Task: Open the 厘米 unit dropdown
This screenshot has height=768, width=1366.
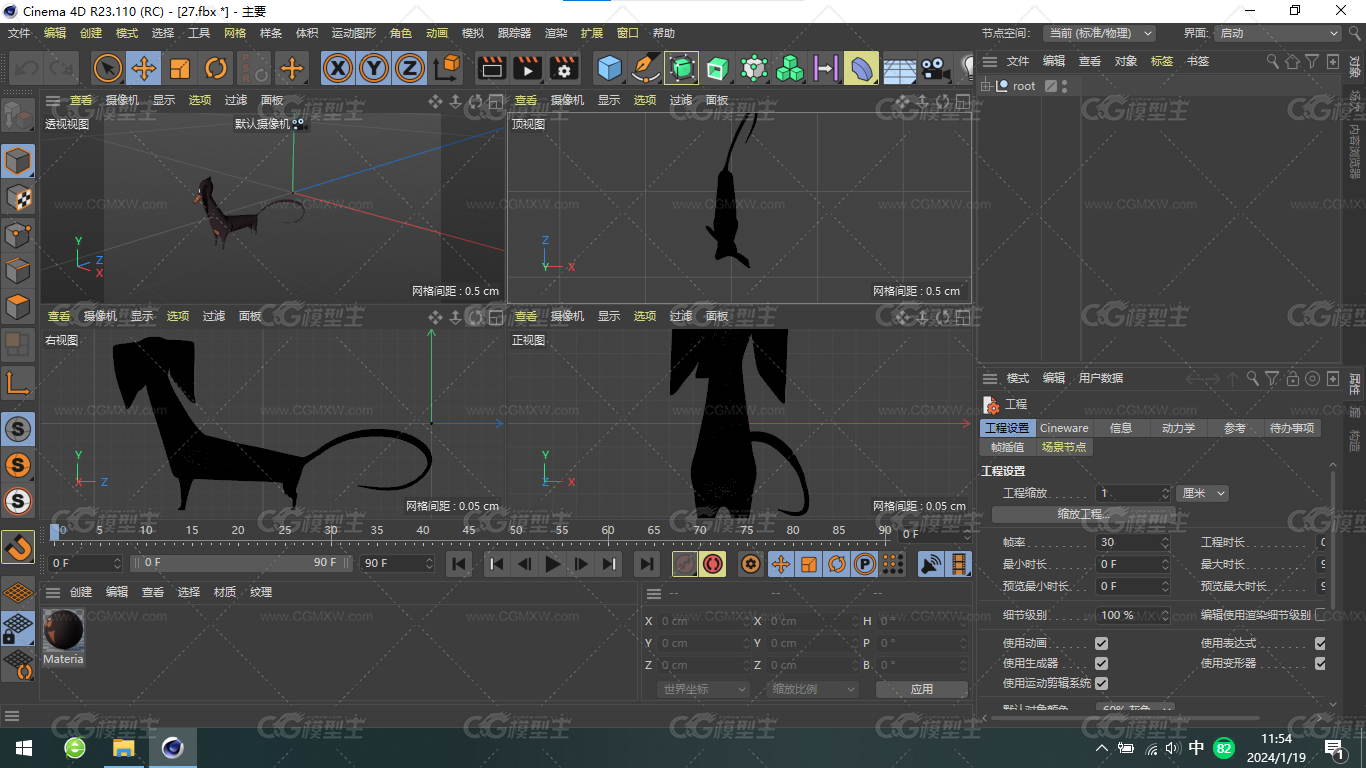Action: [x=1202, y=493]
